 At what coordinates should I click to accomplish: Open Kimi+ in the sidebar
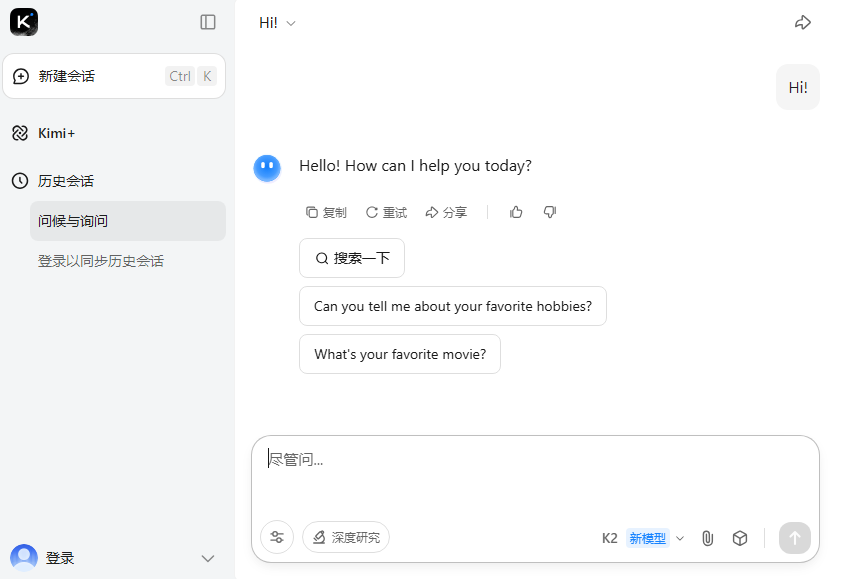pos(56,133)
